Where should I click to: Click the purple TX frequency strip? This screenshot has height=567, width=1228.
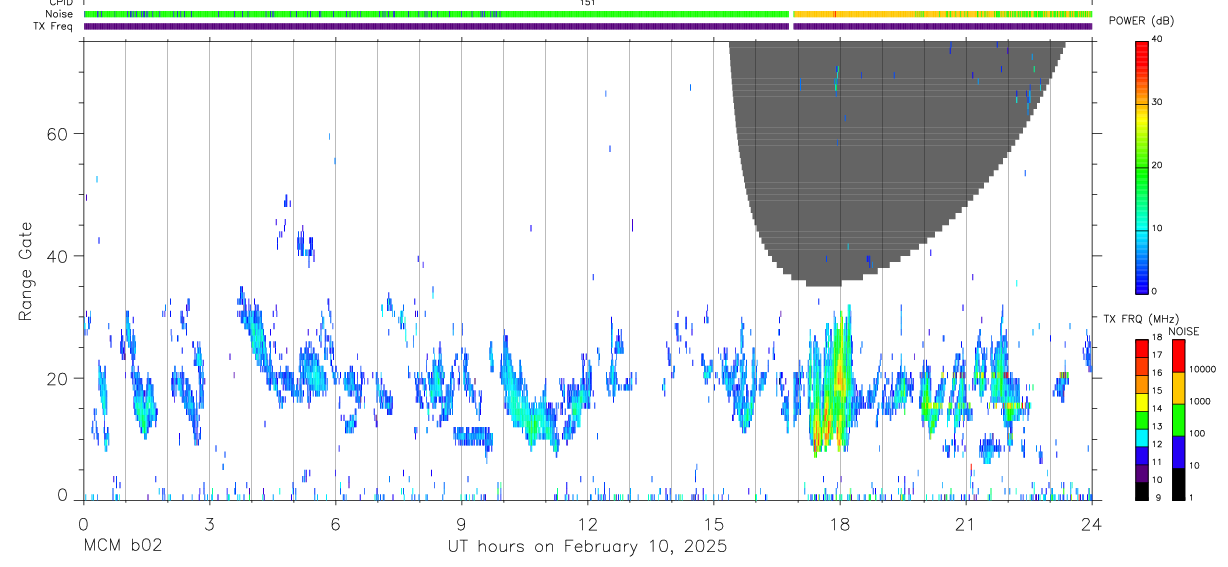coord(588,26)
